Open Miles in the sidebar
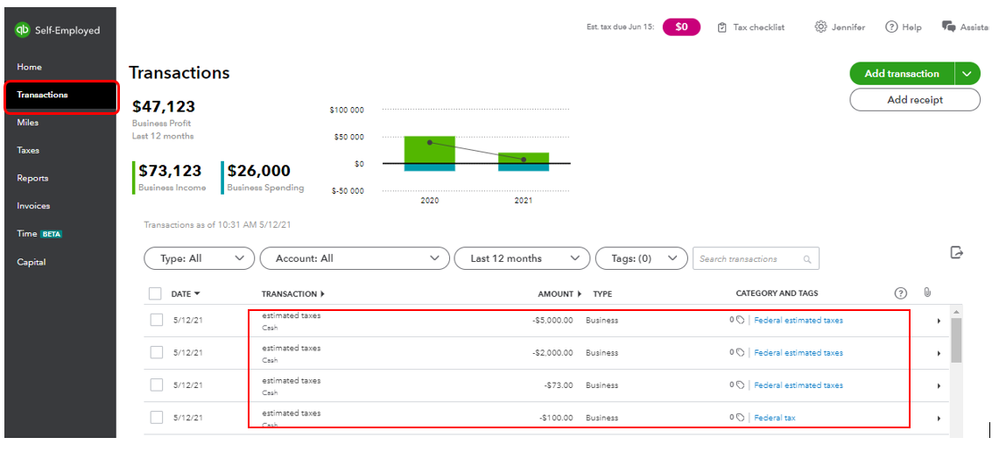 click(x=27, y=122)
